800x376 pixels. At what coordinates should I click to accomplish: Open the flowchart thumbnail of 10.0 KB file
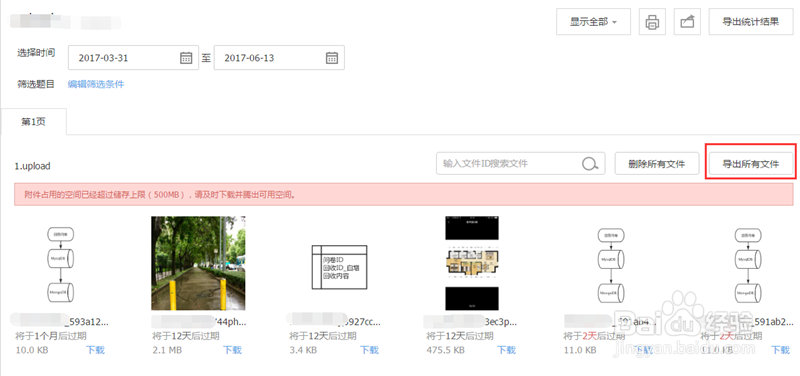[61, 264]
